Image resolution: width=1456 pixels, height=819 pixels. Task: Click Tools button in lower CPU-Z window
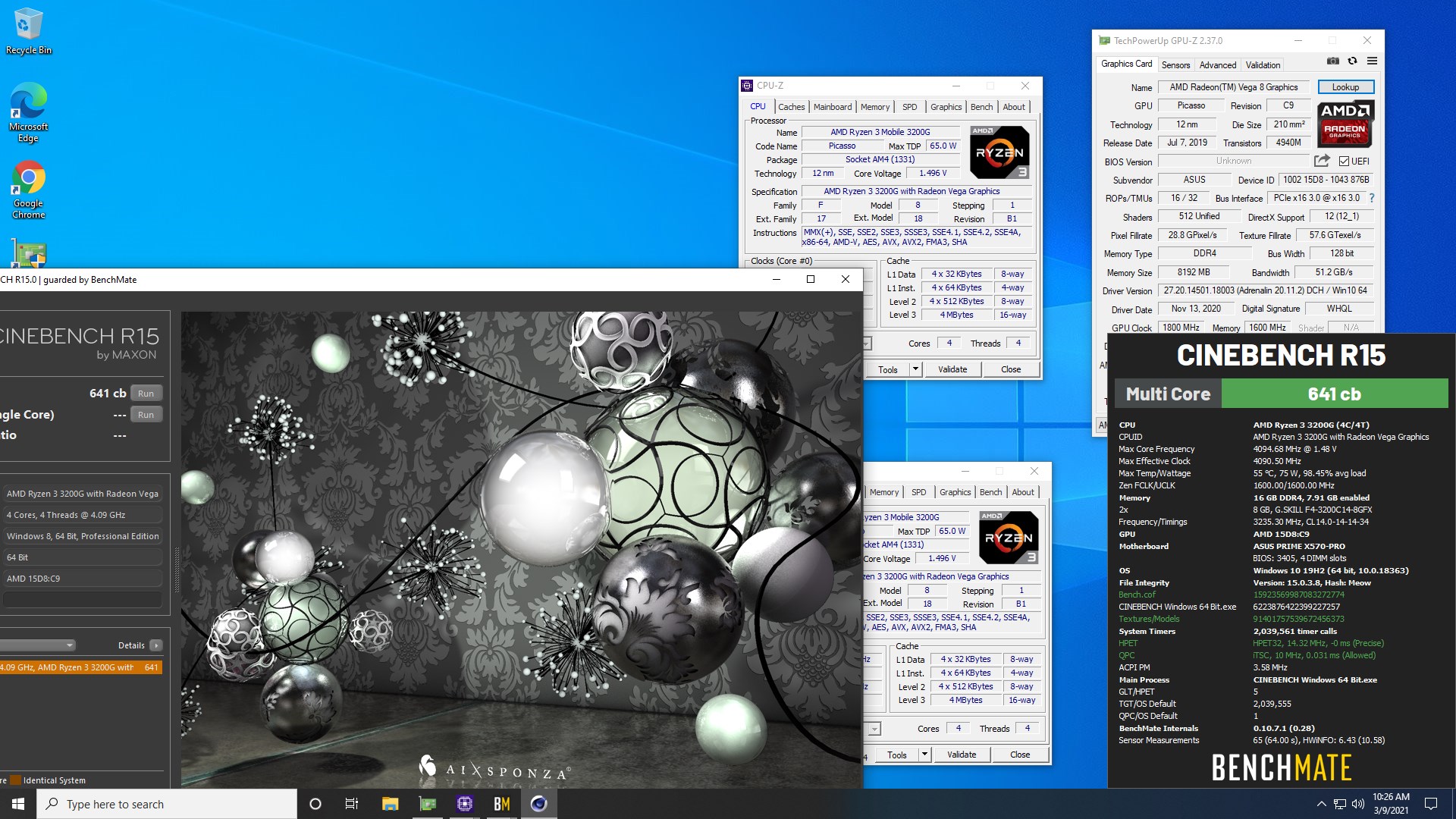(x=897, y=755)
